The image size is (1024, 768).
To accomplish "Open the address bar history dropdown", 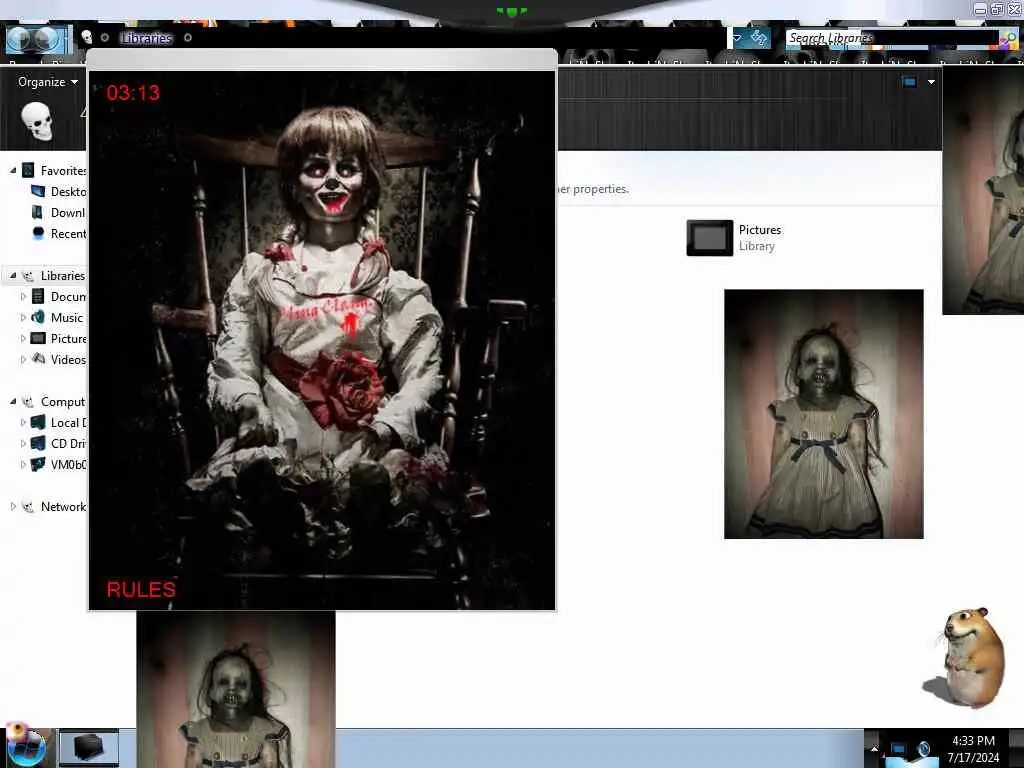I will point(737,38).
